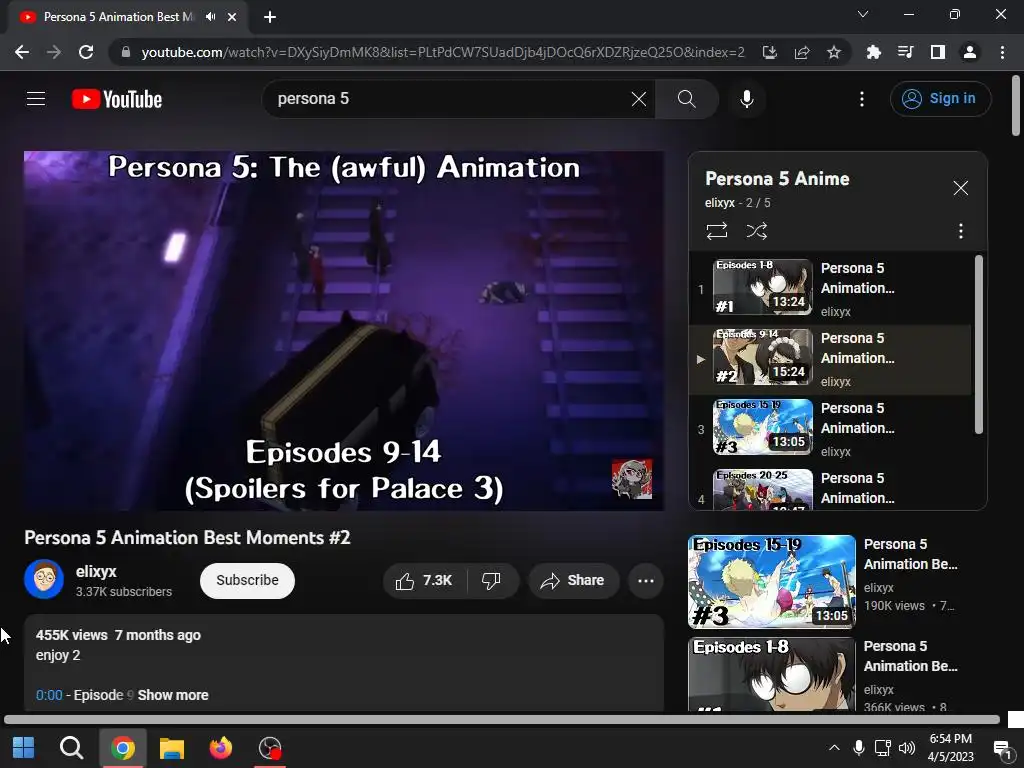Viewport: 1024px width, 768px height.
Task: Click the channel watermark in the video
Action: 632,479
